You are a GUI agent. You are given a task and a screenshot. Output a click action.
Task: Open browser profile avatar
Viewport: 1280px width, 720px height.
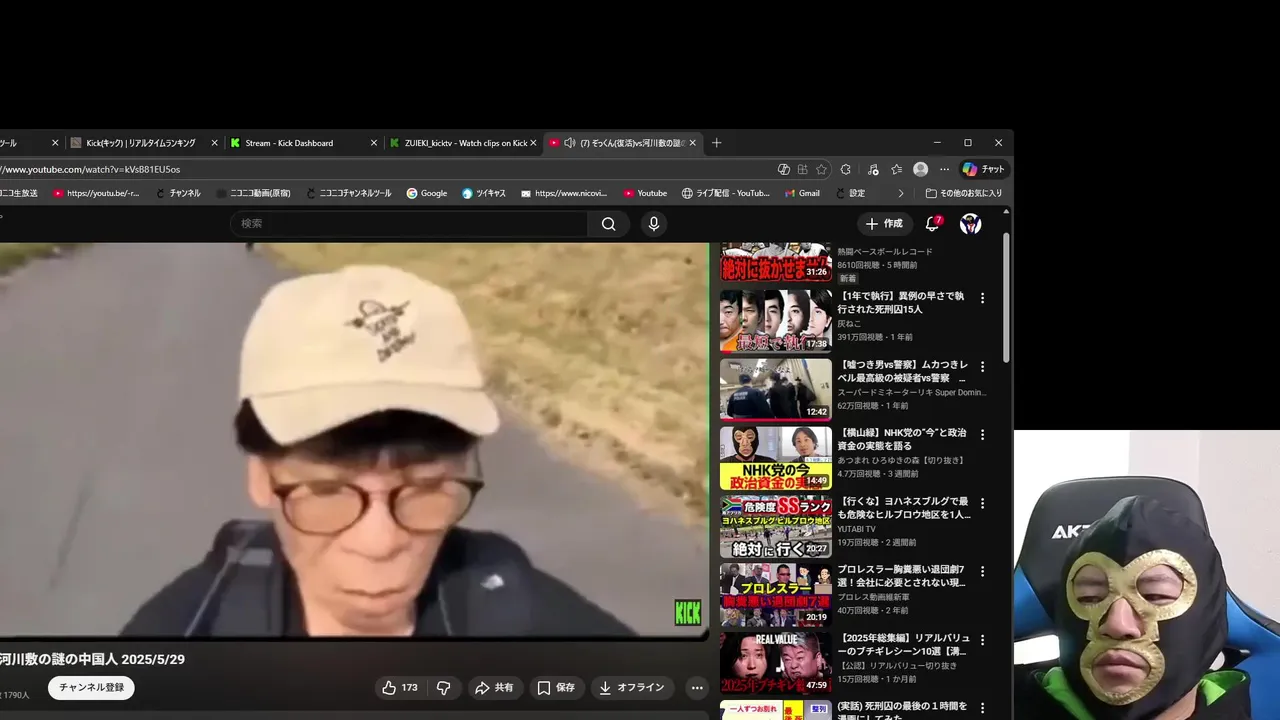click(x=920, y=170)
